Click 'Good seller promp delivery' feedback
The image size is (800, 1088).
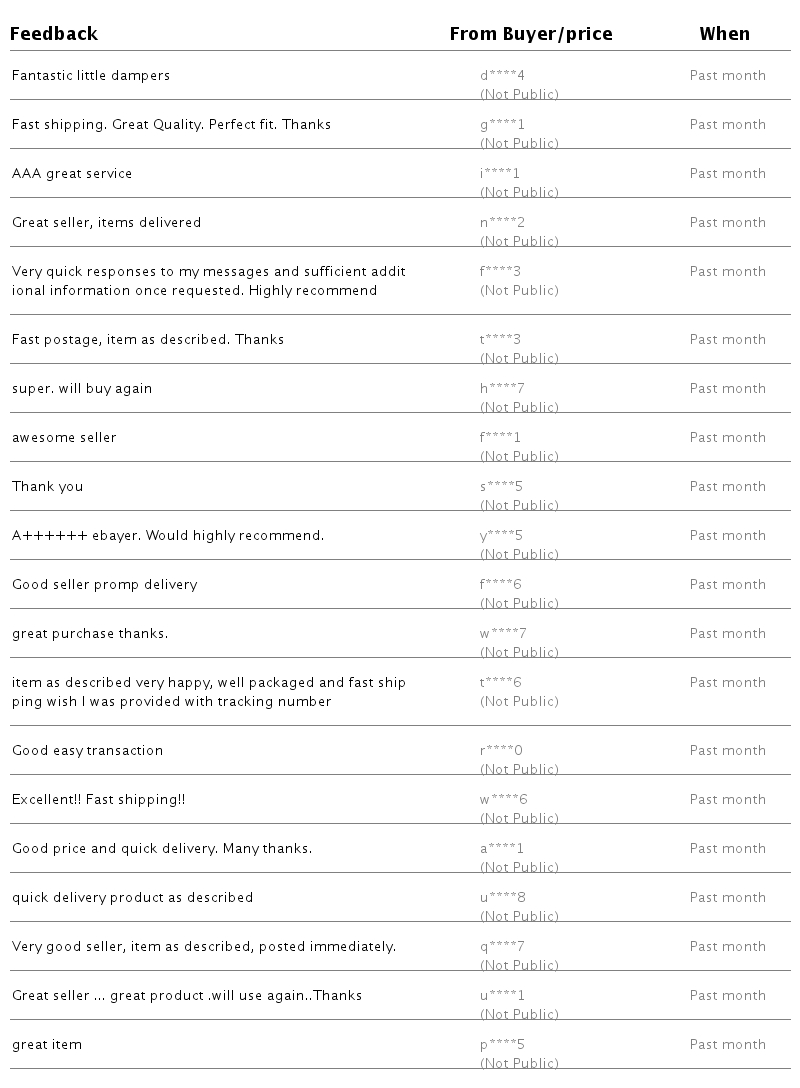[x=105, y=585]
